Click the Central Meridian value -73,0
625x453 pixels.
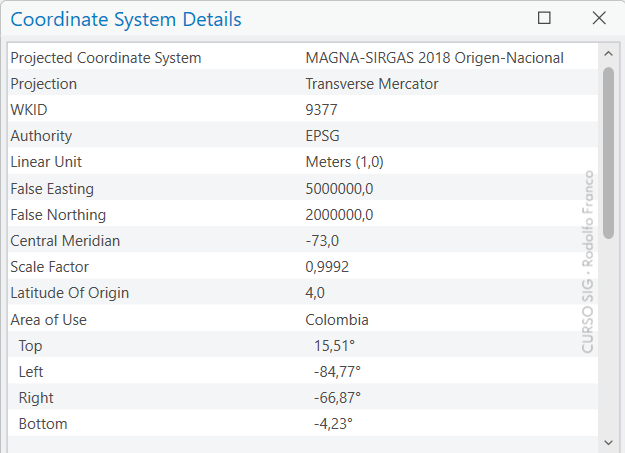322,241
